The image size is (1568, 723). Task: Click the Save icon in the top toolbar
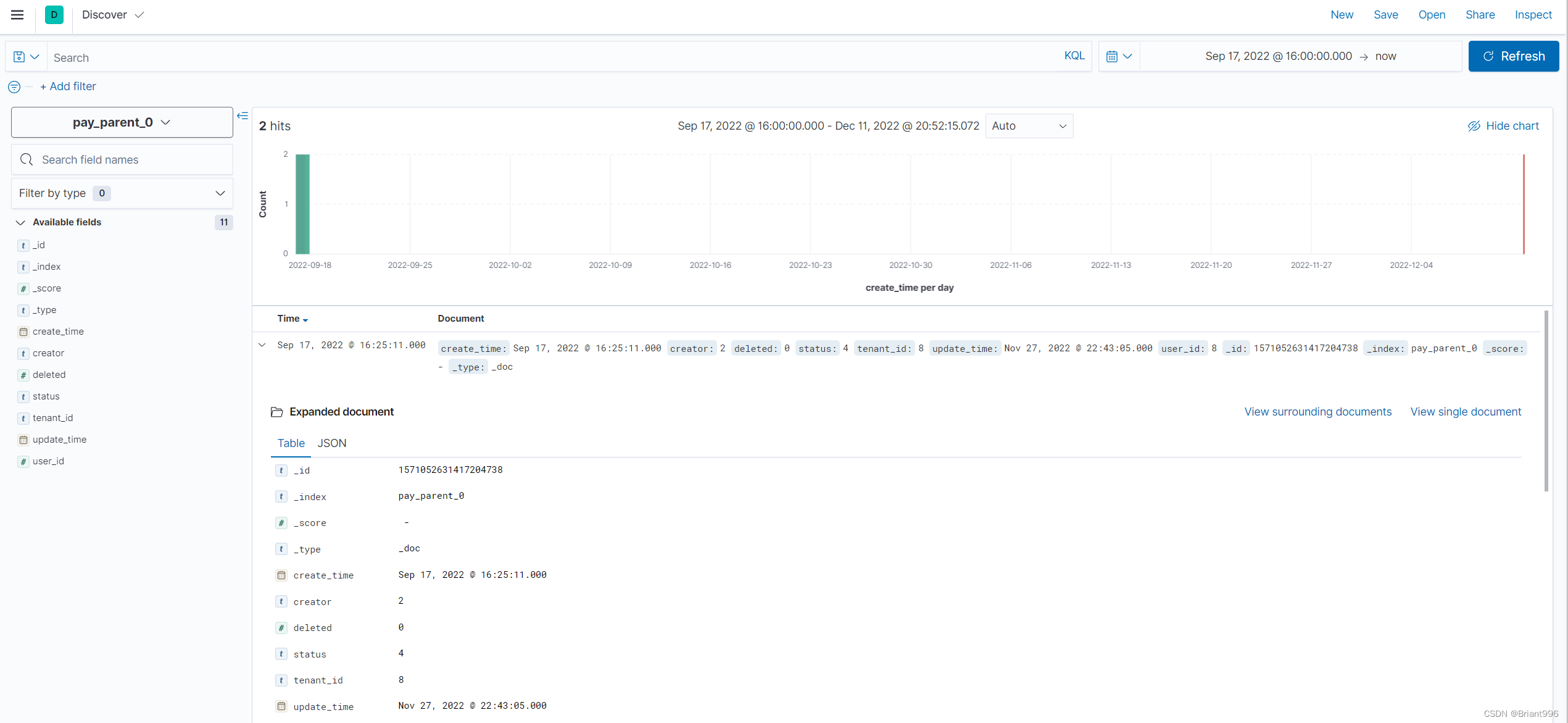pos(1385,14)
